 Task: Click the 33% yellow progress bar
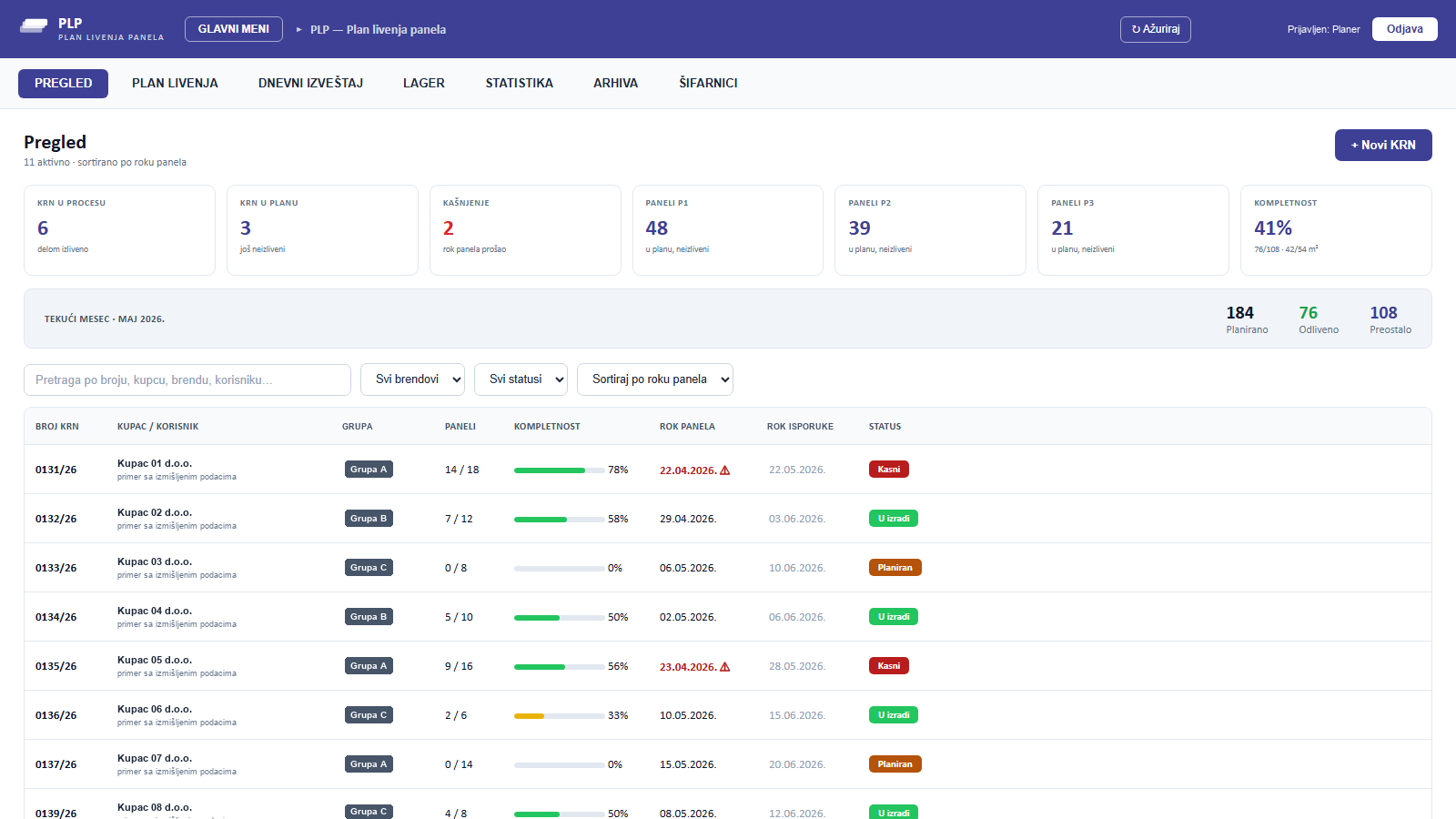click(559, 716)
